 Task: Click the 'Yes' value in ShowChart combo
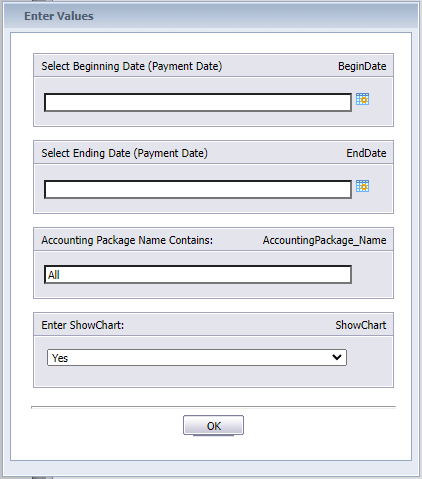click(x=60, y=358)
